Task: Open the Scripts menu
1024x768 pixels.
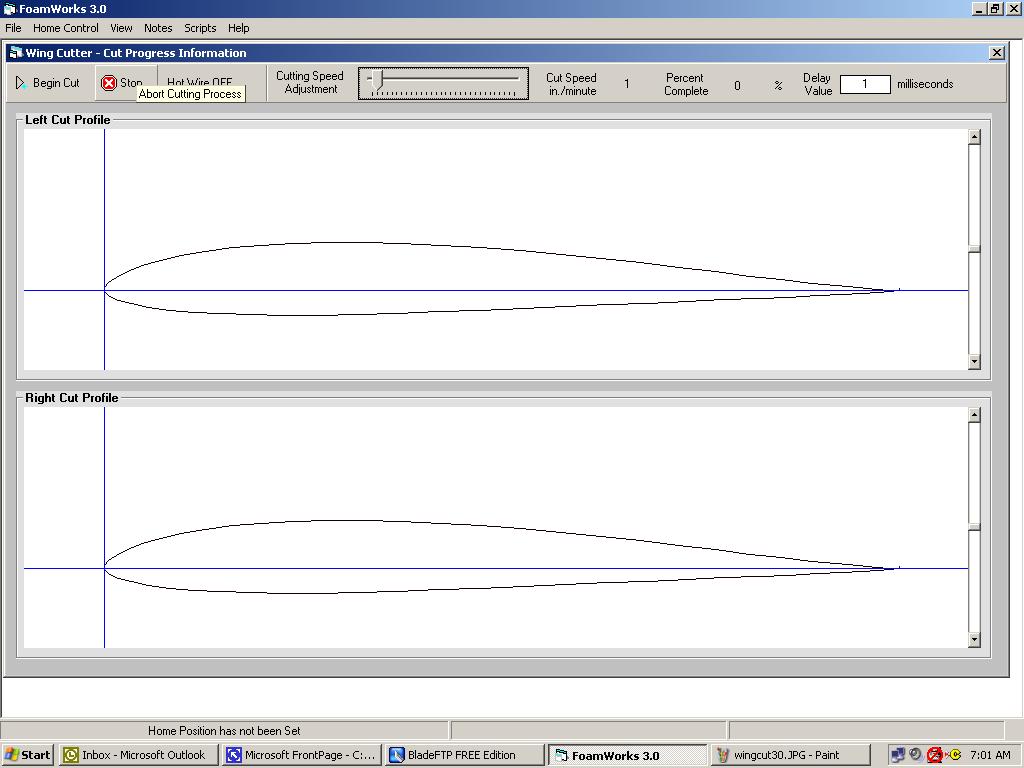Action: point(200,28)
